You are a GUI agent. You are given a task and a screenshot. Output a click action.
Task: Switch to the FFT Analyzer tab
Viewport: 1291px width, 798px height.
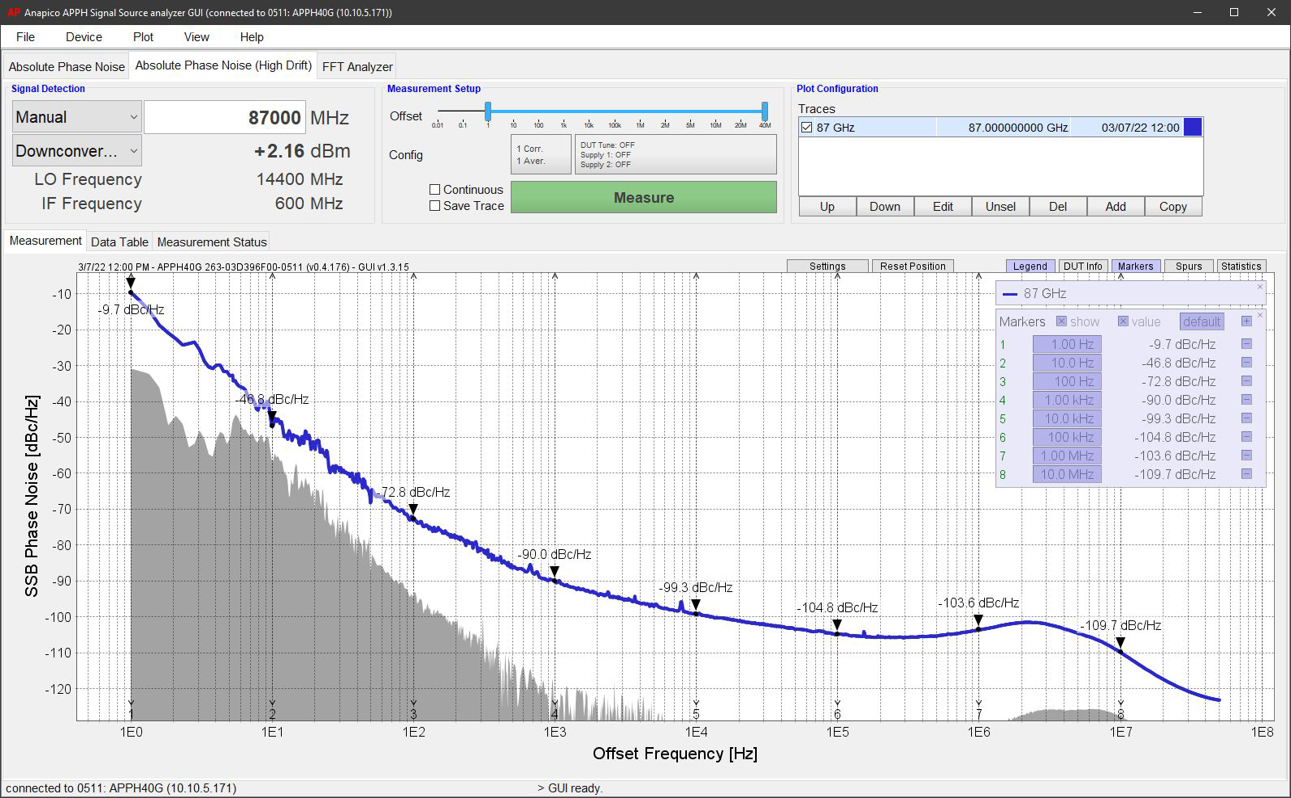[357, 67]
